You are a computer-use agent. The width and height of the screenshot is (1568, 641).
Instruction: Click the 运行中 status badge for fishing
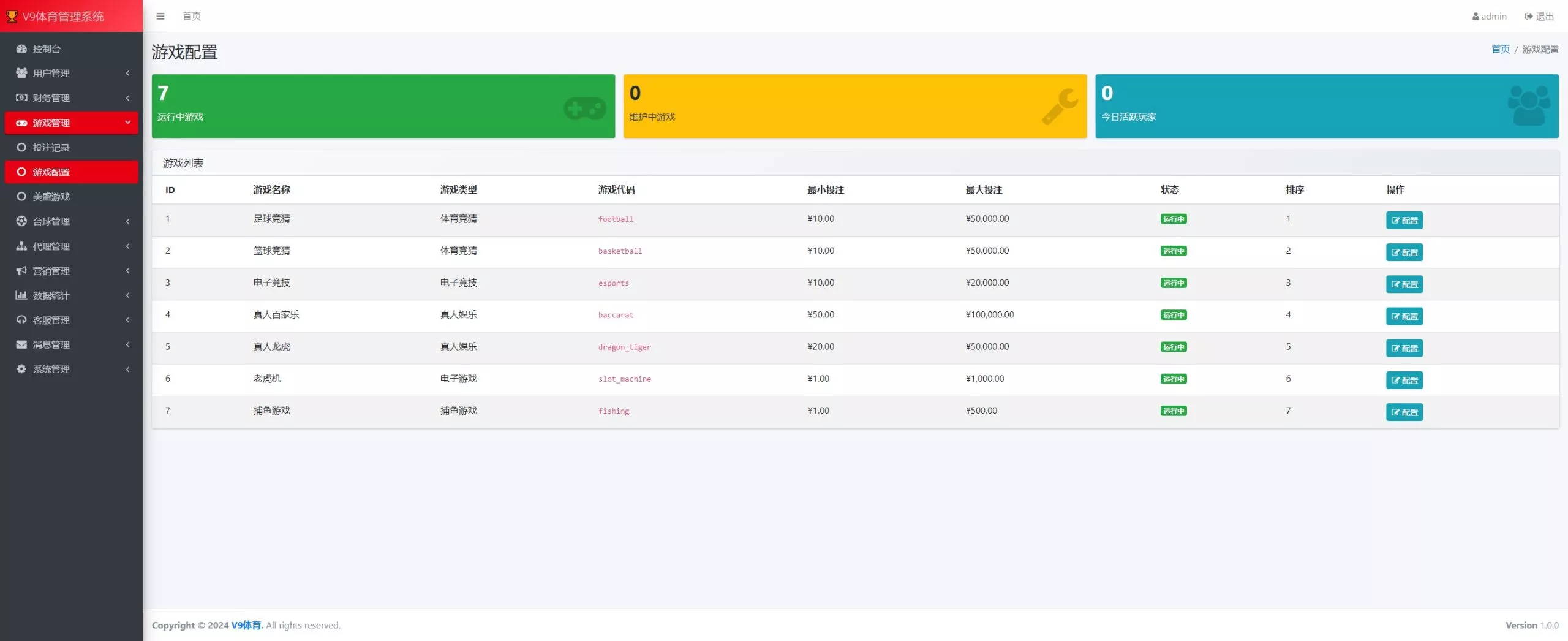[x=1173, y=411]
